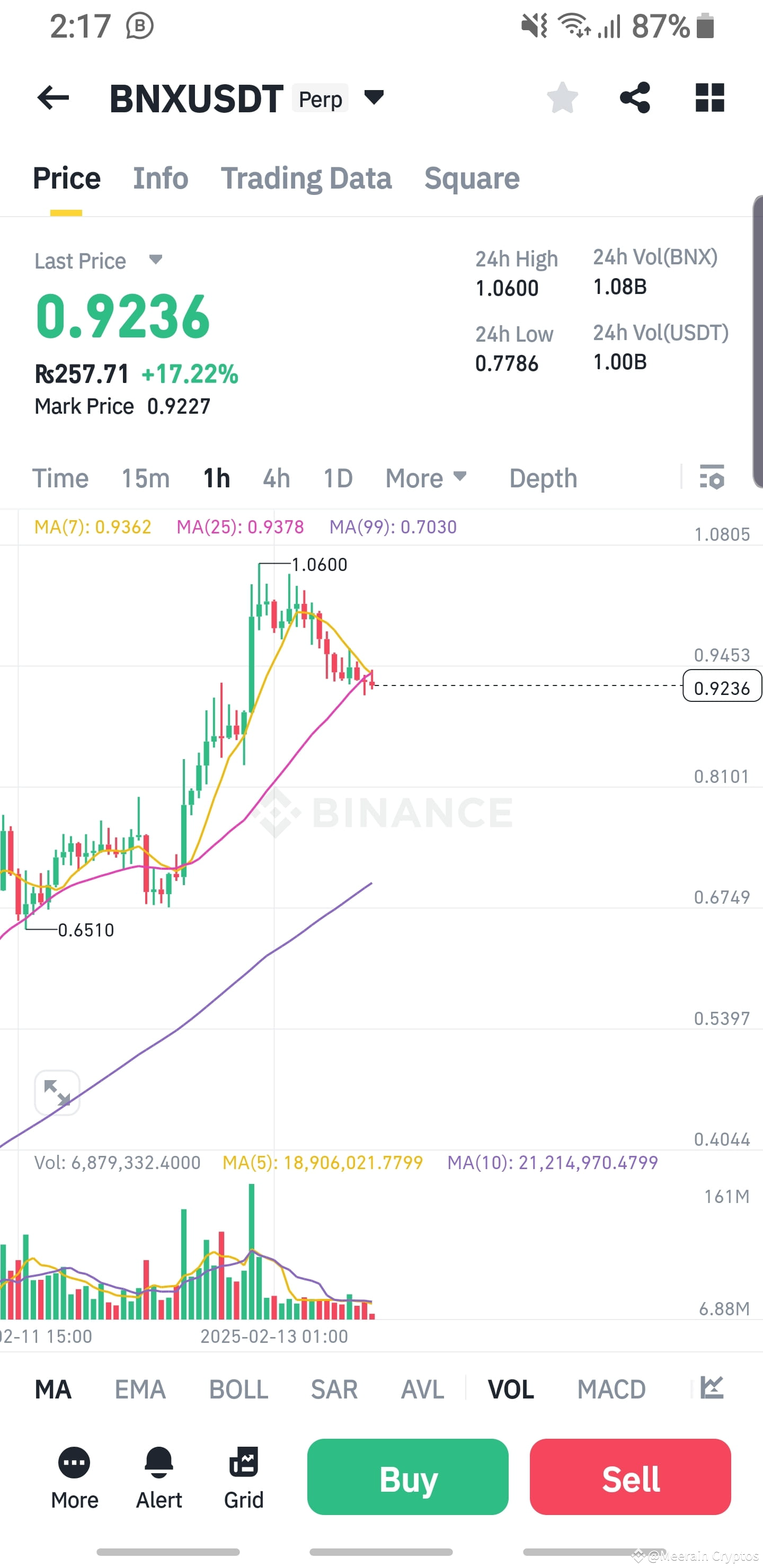Image resolution: width=763 pixels, height=1568 pixels.
Task: Open the share options for BNXUSDT
Action: pyautogui.click(x=635, y=98)
